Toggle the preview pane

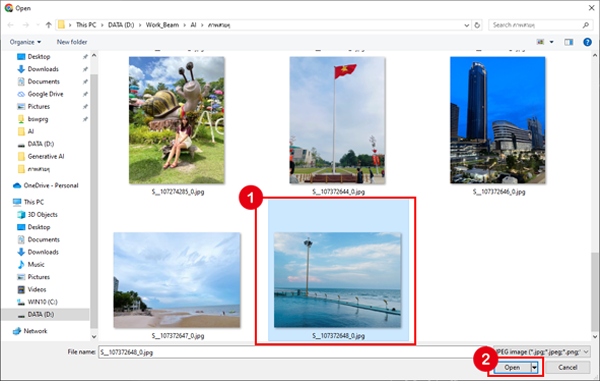pos(569,42)
